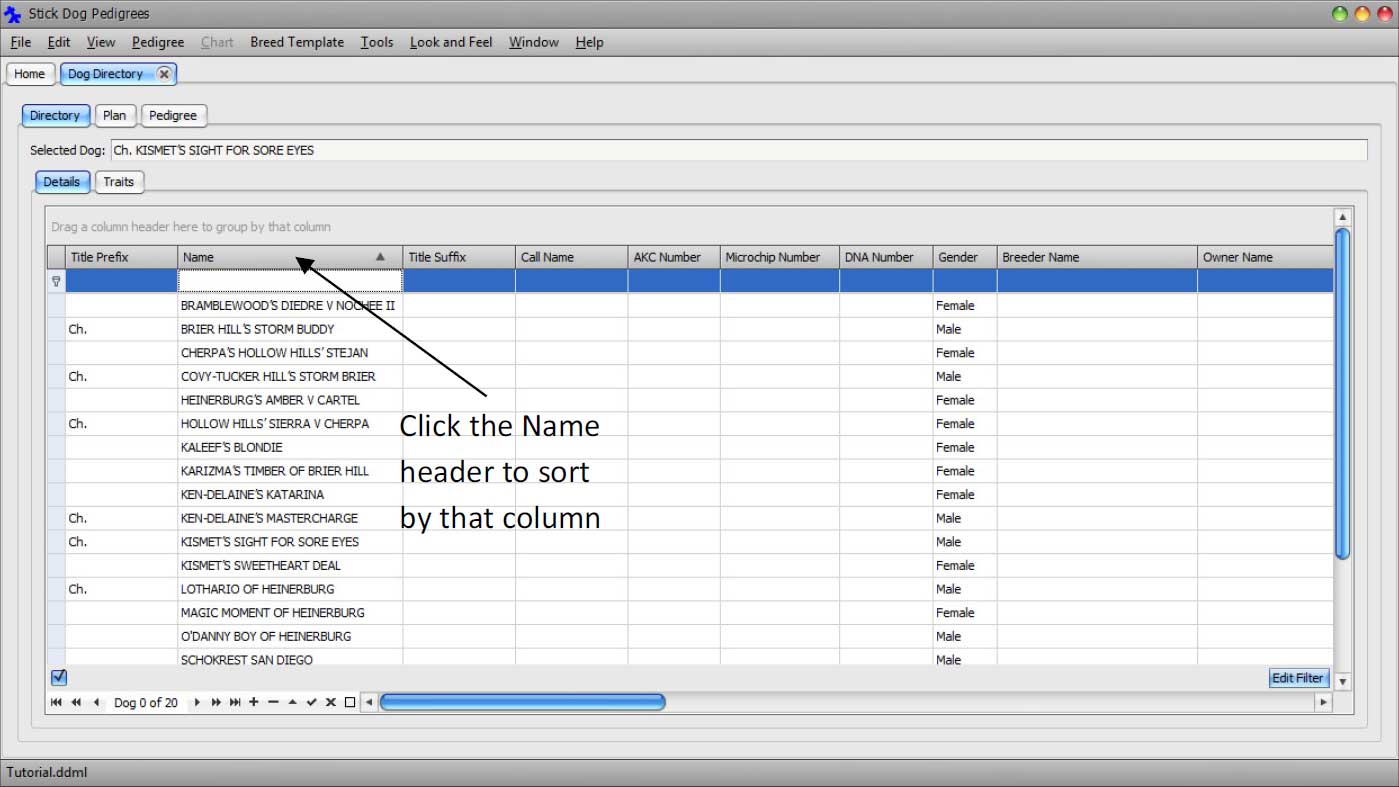Switch to the Traits tab
1399x787 pixels.
118,182
